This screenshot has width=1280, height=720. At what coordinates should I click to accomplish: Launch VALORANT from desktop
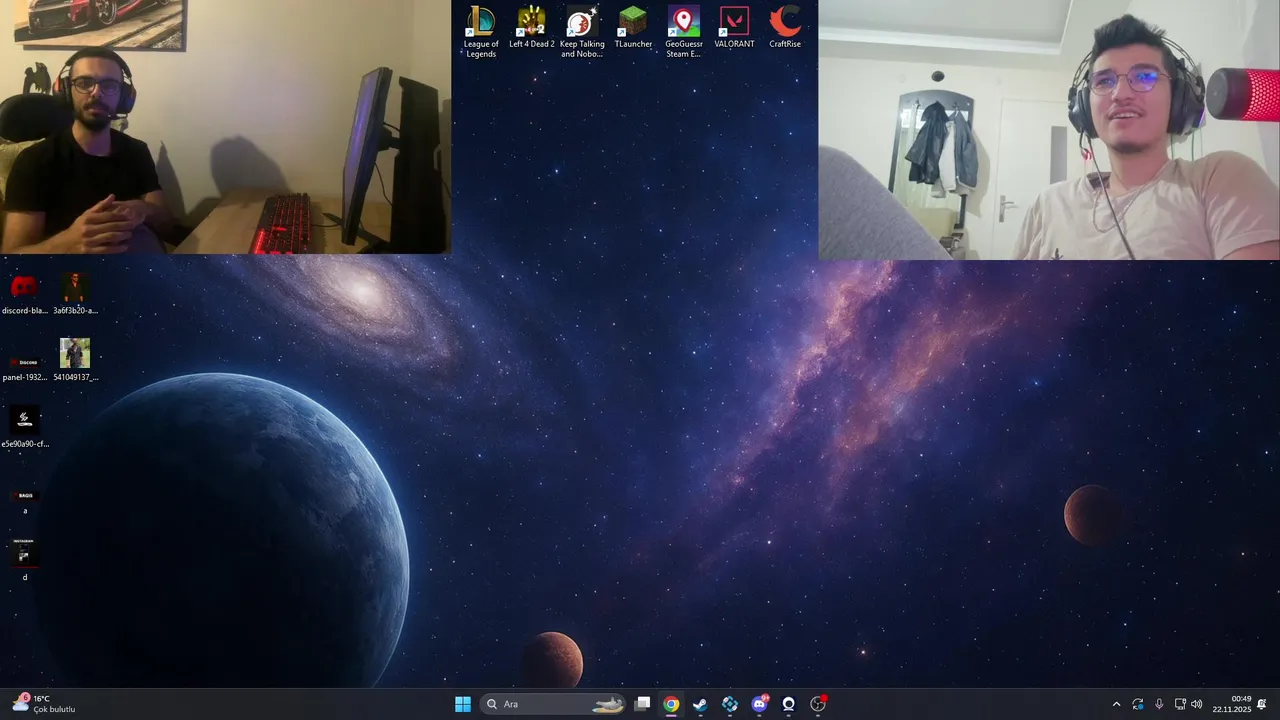734,28
